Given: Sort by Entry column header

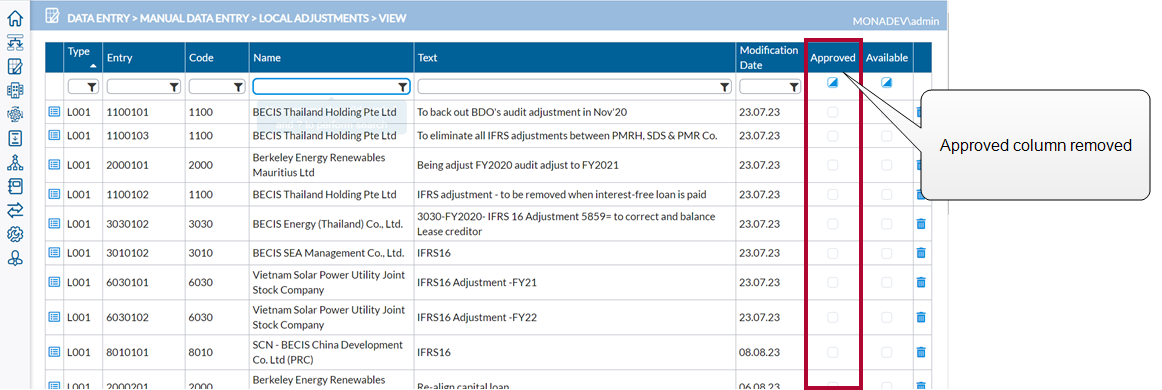Looking at the screenshot, I should [x=144, y=57].
